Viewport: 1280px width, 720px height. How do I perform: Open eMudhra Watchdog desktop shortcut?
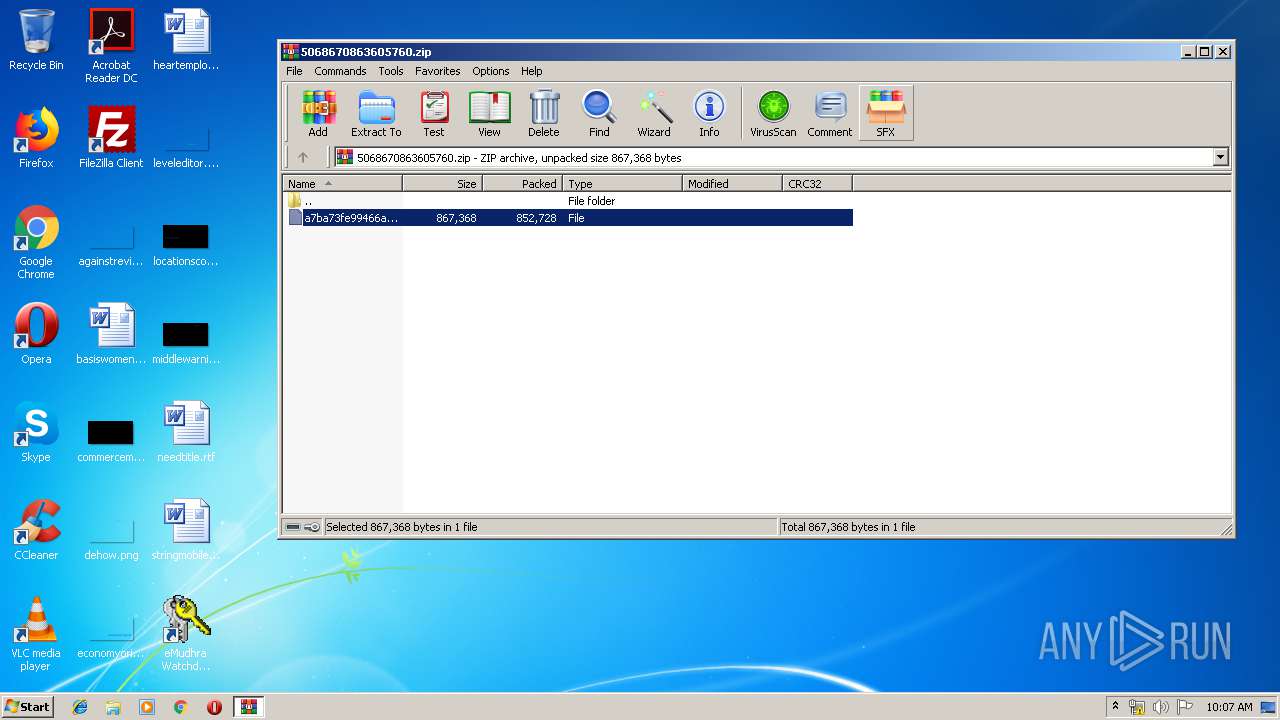186,634
